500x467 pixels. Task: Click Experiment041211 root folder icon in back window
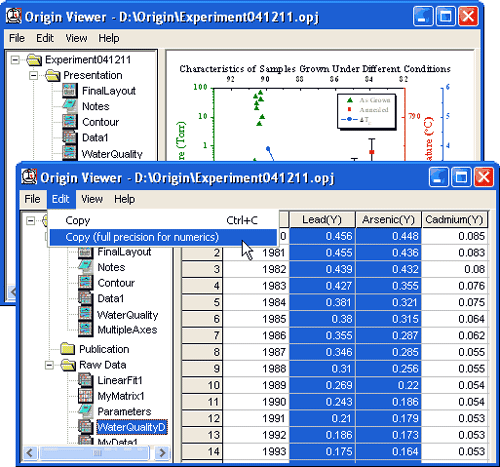[x=34, y=60]
